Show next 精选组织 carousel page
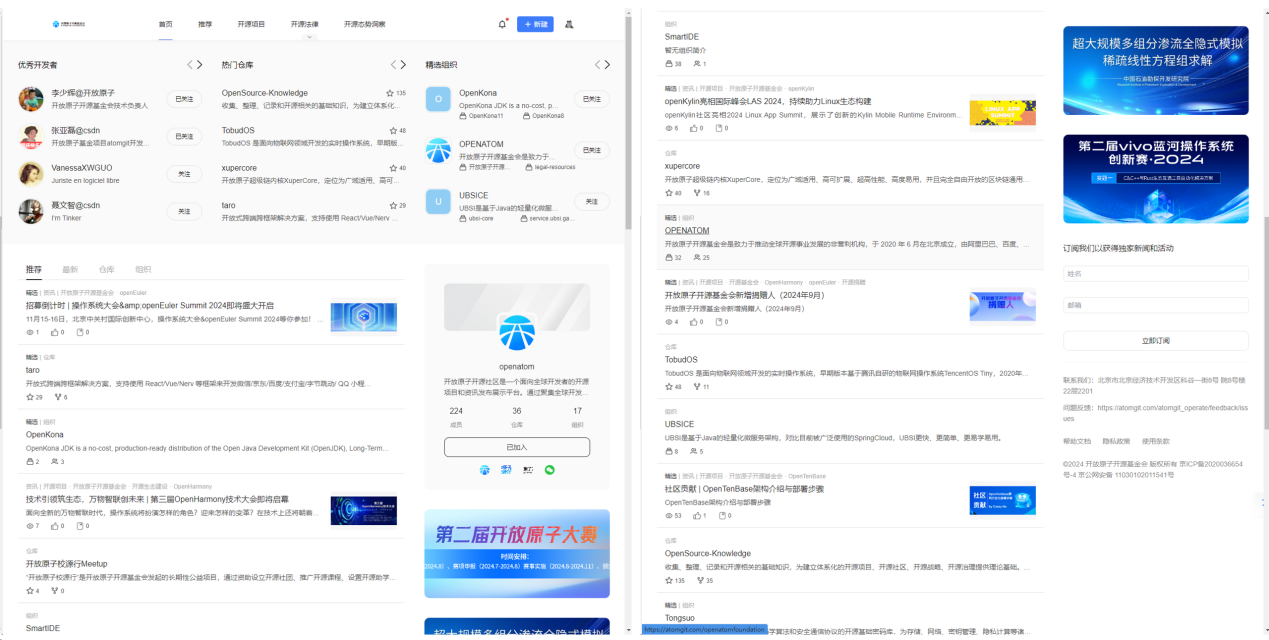 [x=607, y=65]
